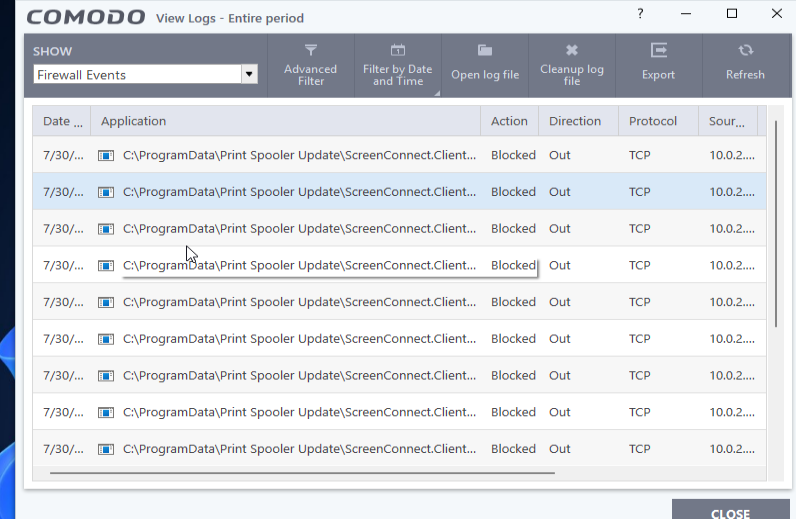Viewport: 796px width, 519px height.
Task: Click the highlighted second row's Blocked action
Action: [x=513, y=191]
